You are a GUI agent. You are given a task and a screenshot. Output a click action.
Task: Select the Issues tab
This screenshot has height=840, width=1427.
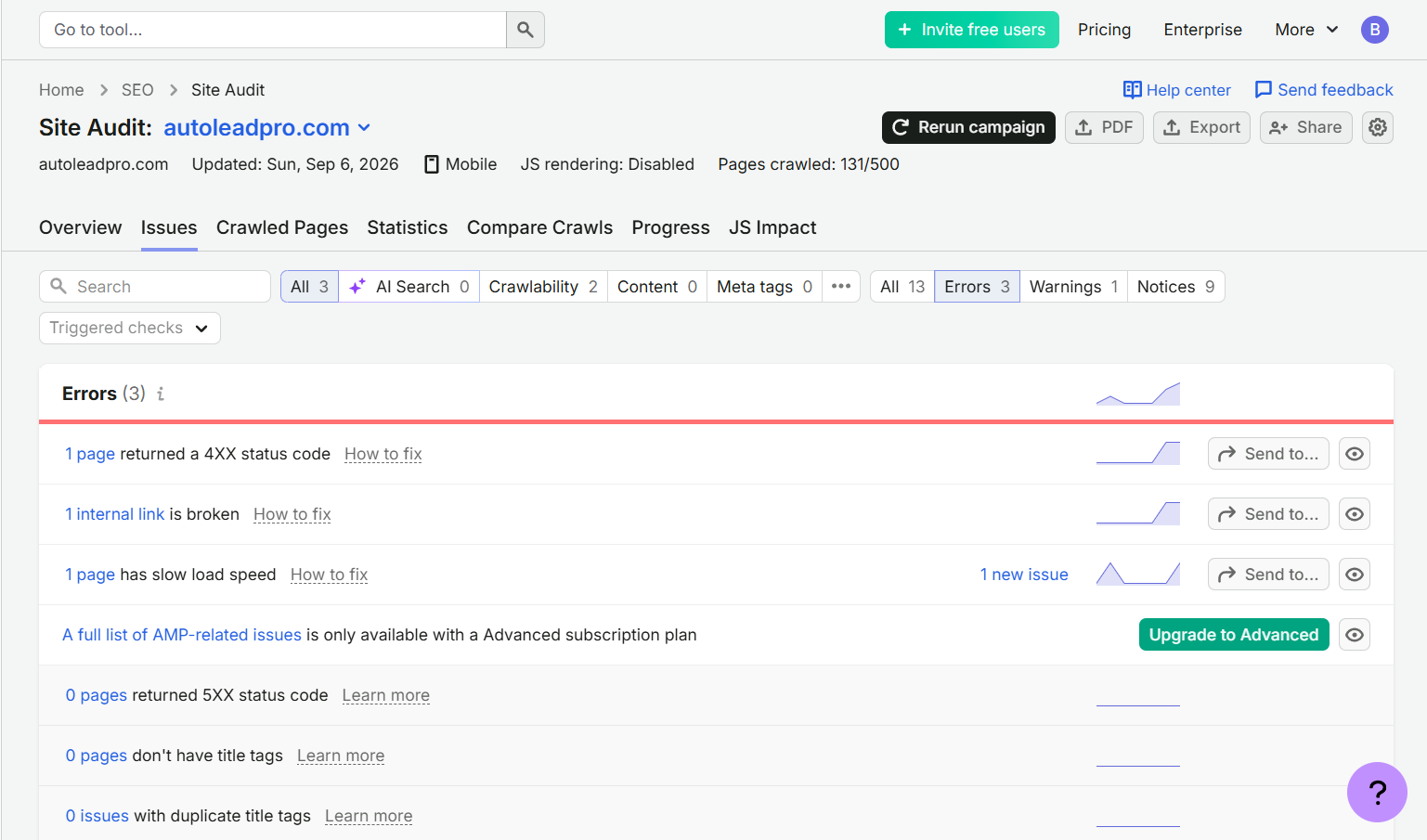coord(169,227)
